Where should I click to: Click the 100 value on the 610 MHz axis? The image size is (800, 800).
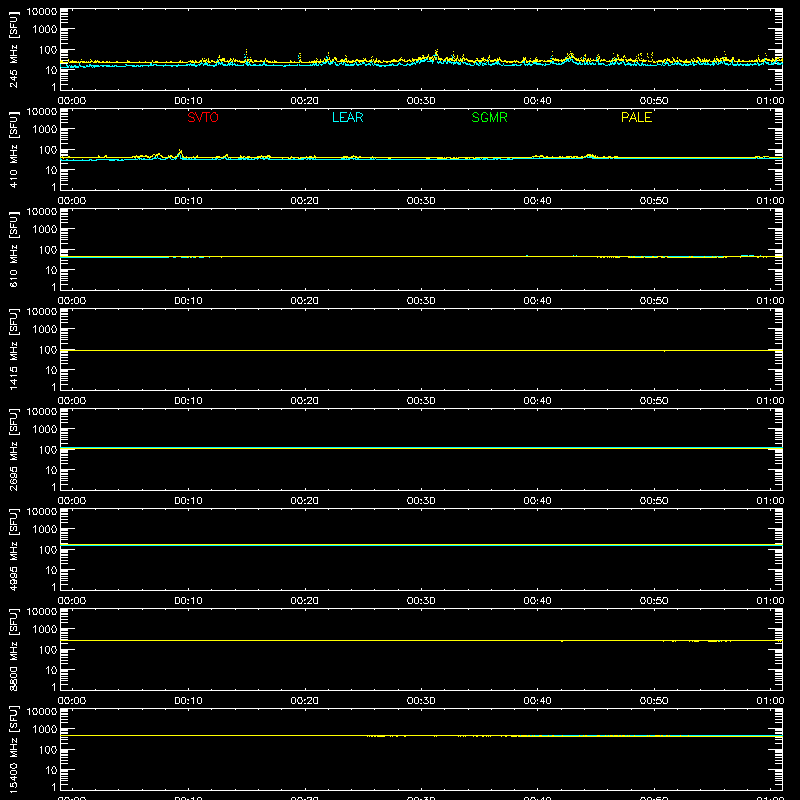pyautogui.click(x=48, y=250)
